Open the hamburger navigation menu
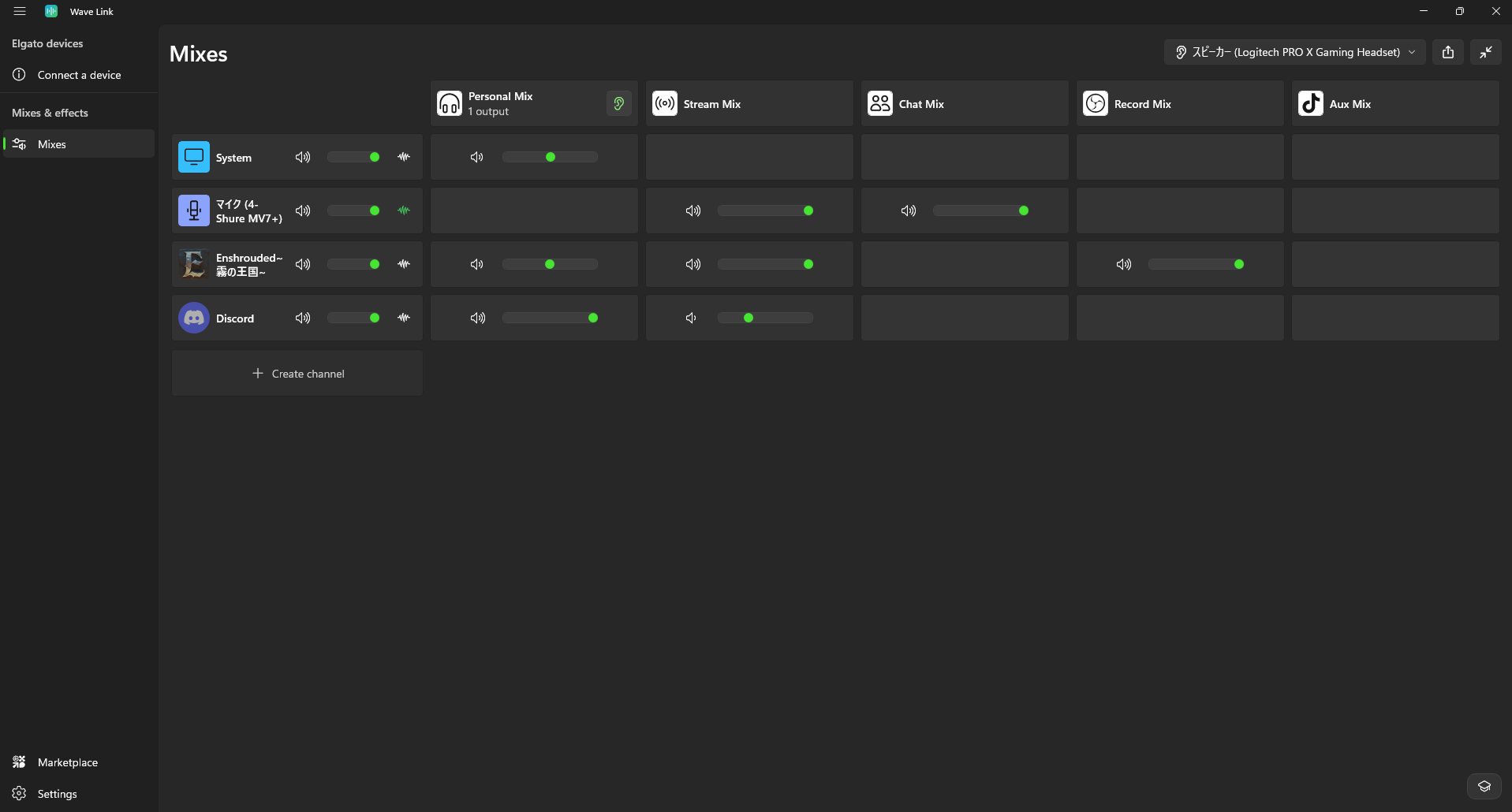This screenshot has height=812, width=1512. (x=20, y=11)
